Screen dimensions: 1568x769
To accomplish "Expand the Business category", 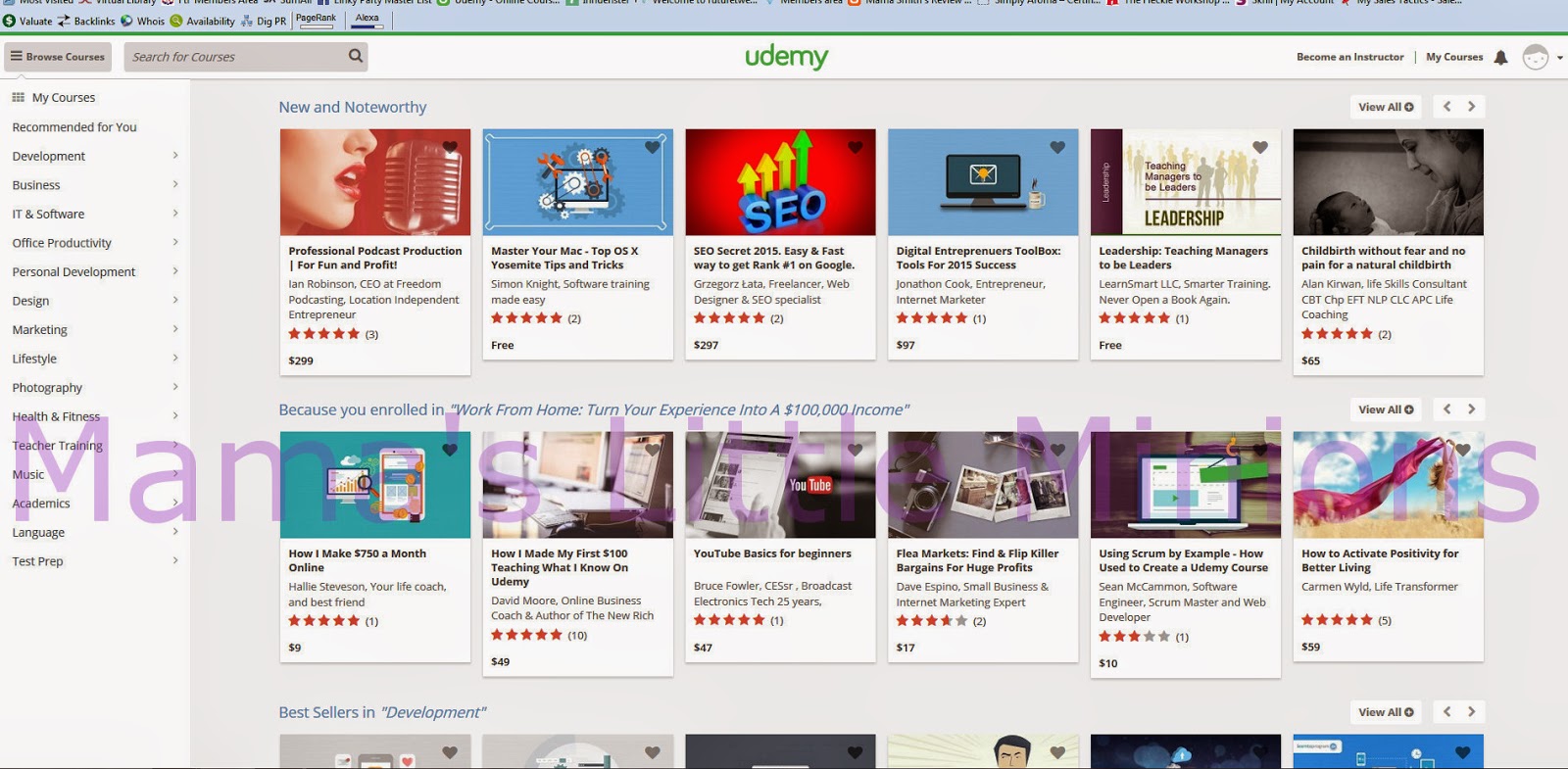I will click(175, 184).
